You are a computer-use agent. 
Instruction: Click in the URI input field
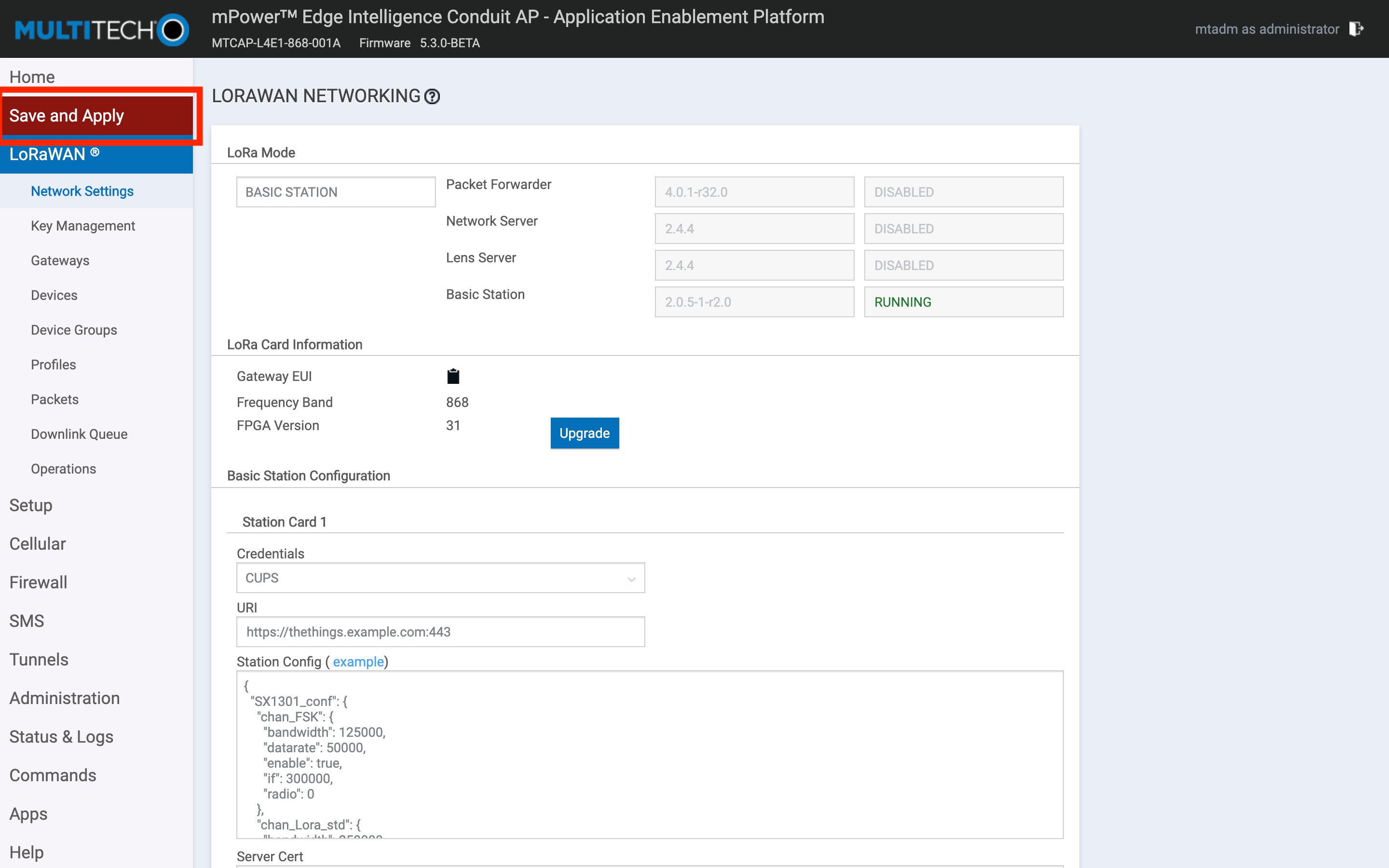[x=440, y=632]
